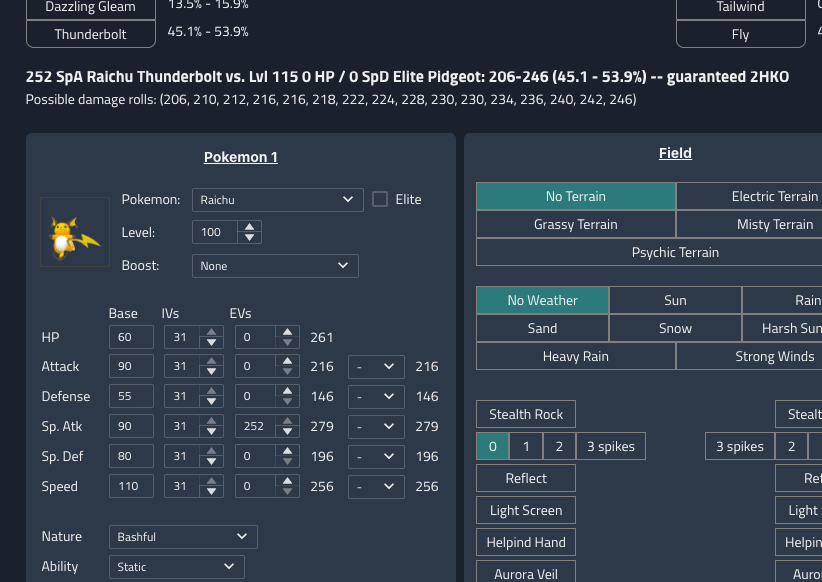
Task: Set weather to Sand
Action: click(543, 328)
